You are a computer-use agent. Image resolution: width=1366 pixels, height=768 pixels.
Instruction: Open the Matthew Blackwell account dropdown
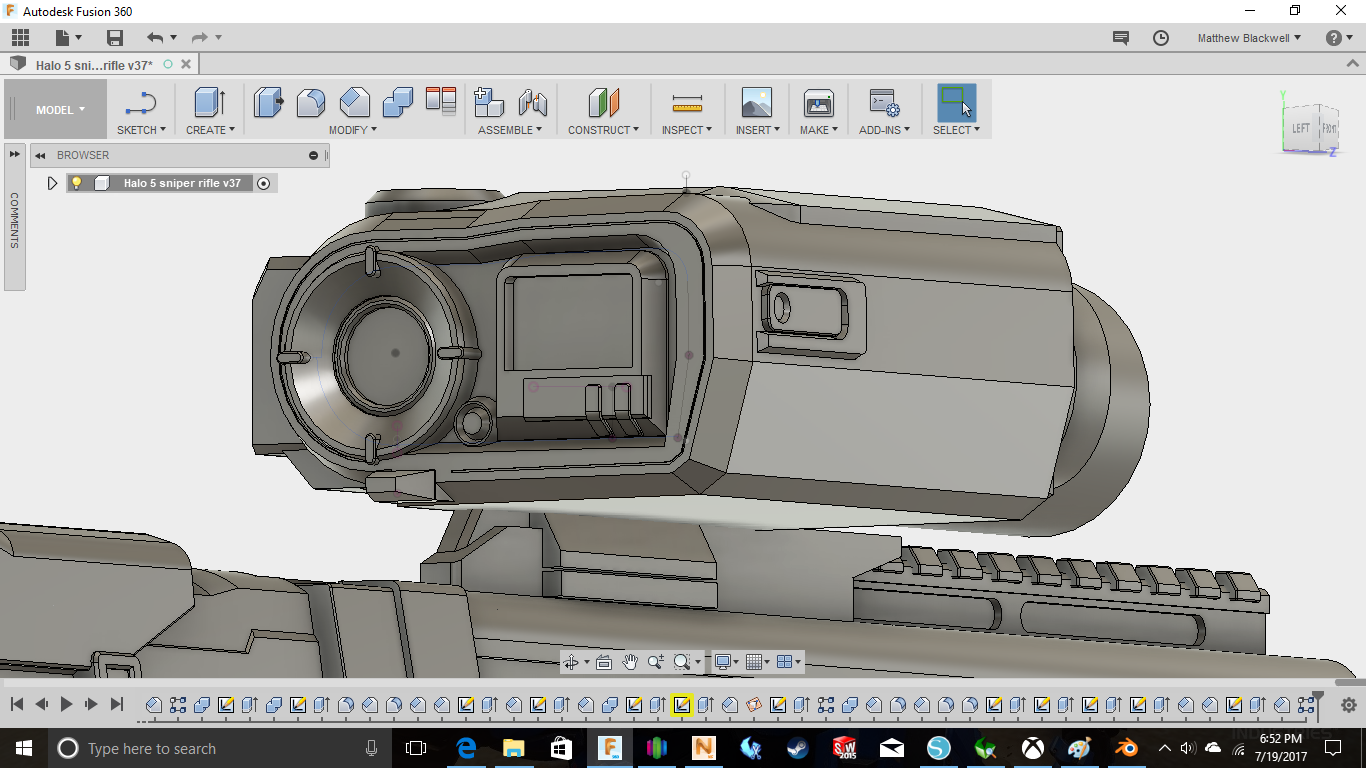(x=1249, y=38)
